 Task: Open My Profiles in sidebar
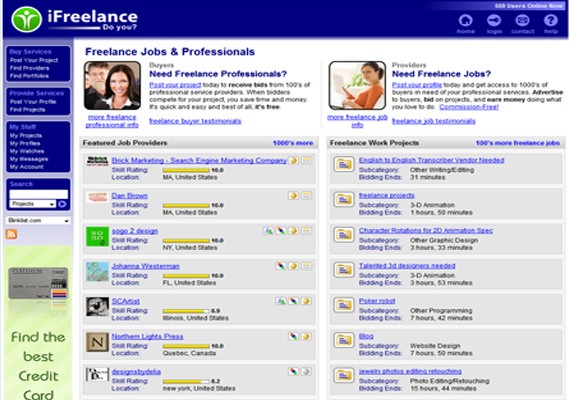pos(25,144)
